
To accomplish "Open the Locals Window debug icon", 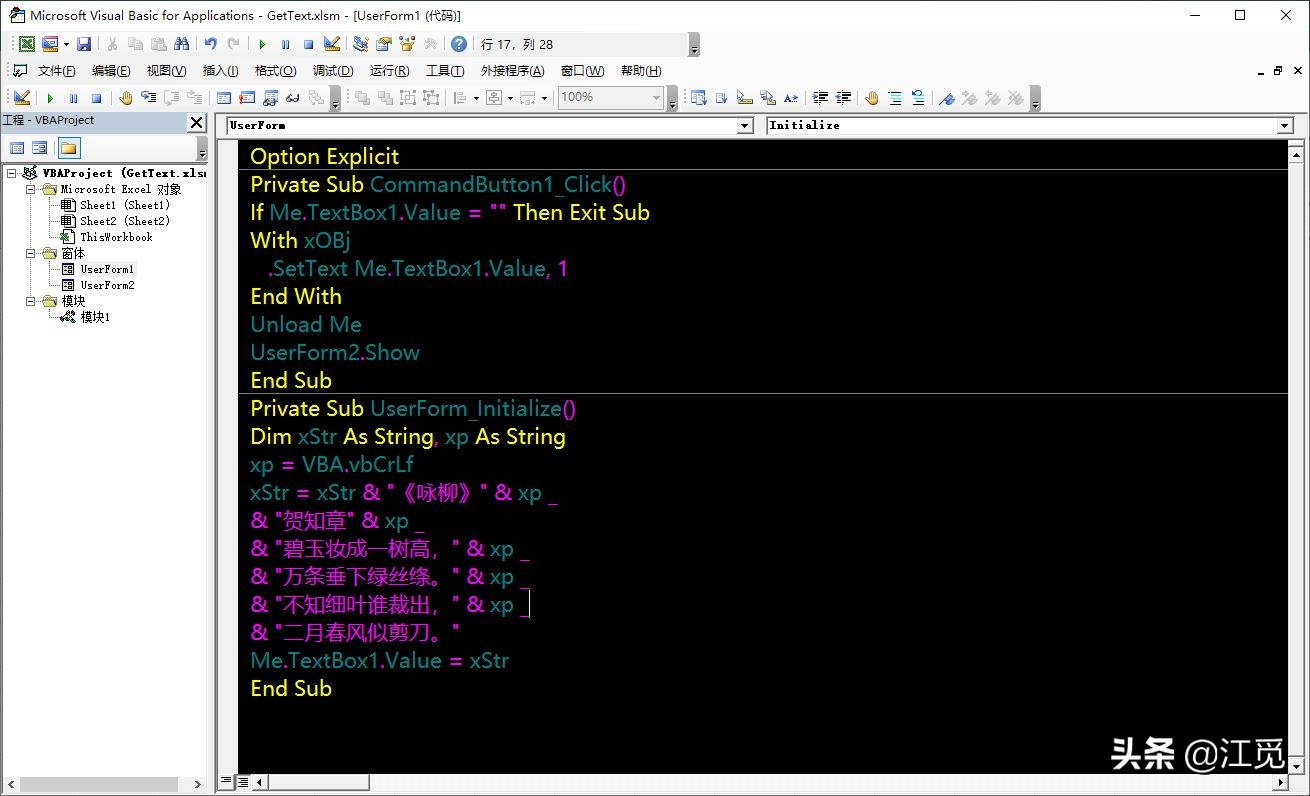I will [223, 97].
